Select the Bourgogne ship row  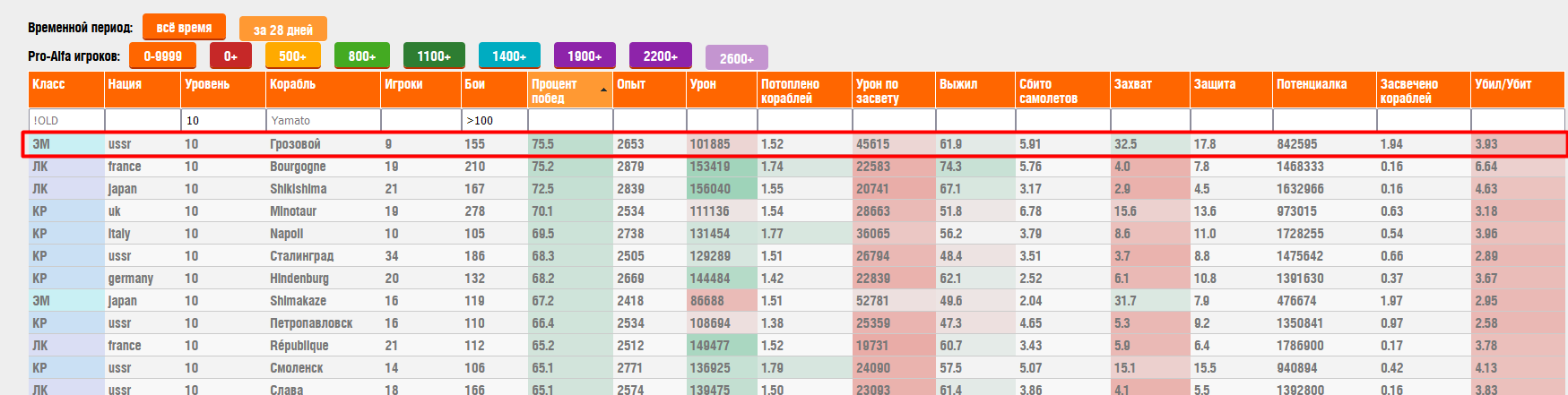[298, 167]
